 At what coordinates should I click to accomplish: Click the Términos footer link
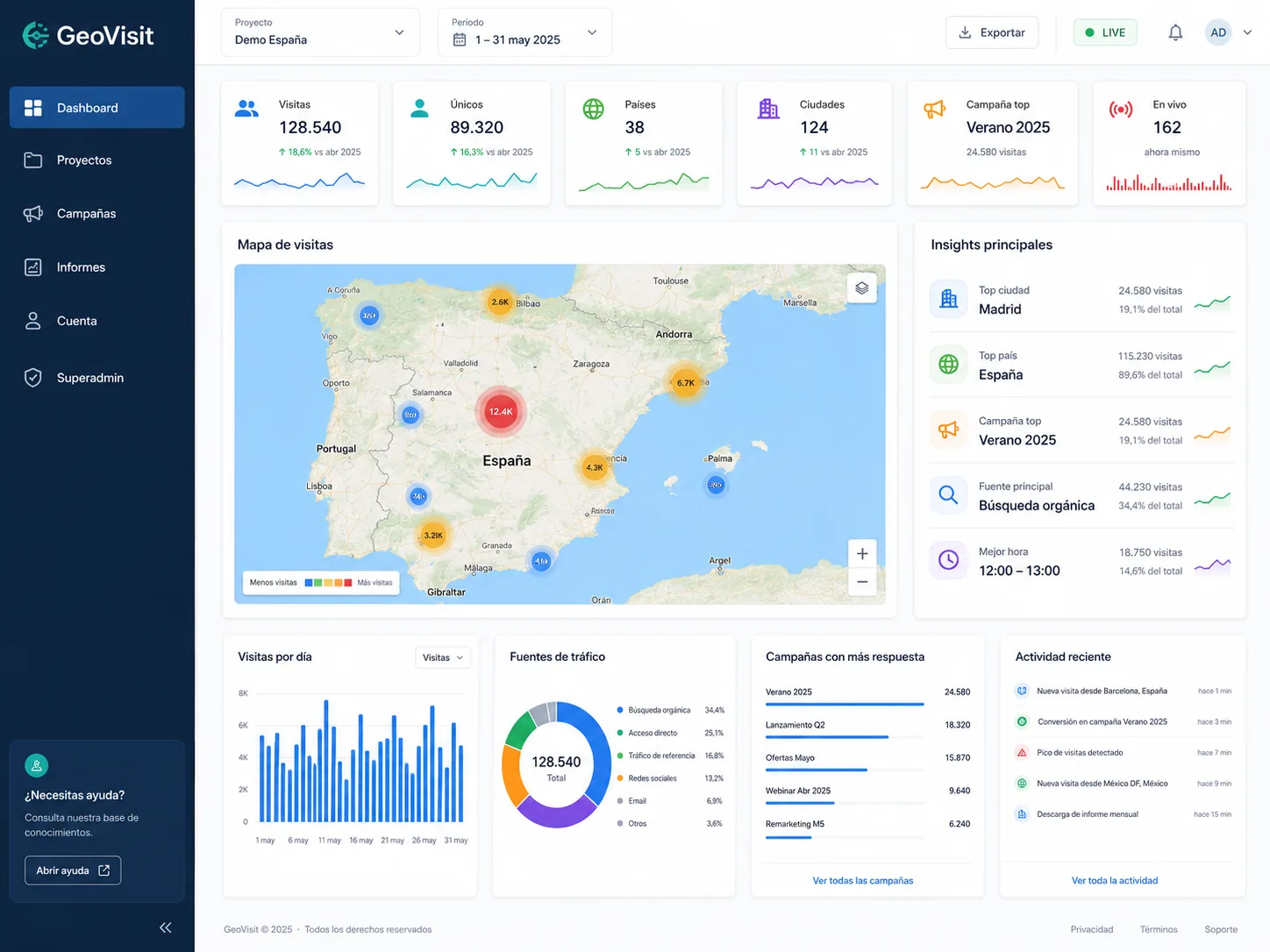[1159, 929]
